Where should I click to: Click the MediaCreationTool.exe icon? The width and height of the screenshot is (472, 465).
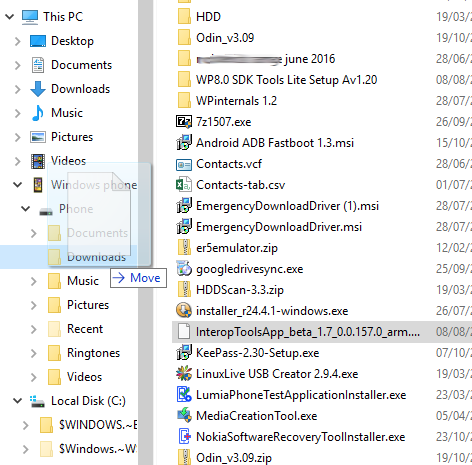point(184,416)
